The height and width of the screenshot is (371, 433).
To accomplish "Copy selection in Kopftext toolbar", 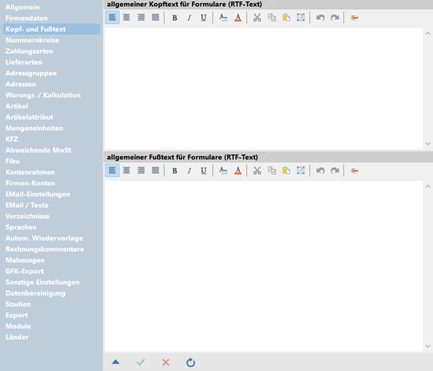I will (272, 18).
